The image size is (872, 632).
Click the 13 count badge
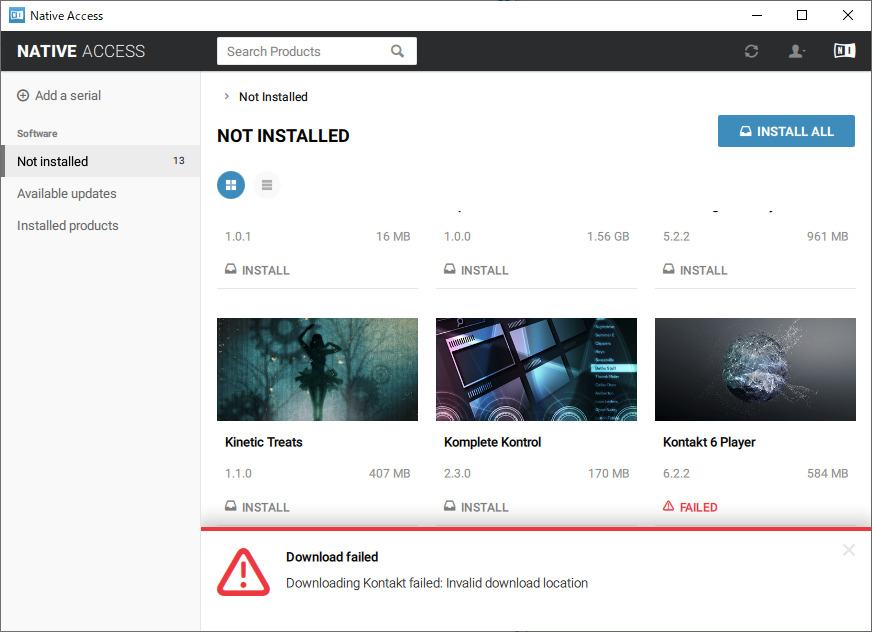tap(179, 161)
